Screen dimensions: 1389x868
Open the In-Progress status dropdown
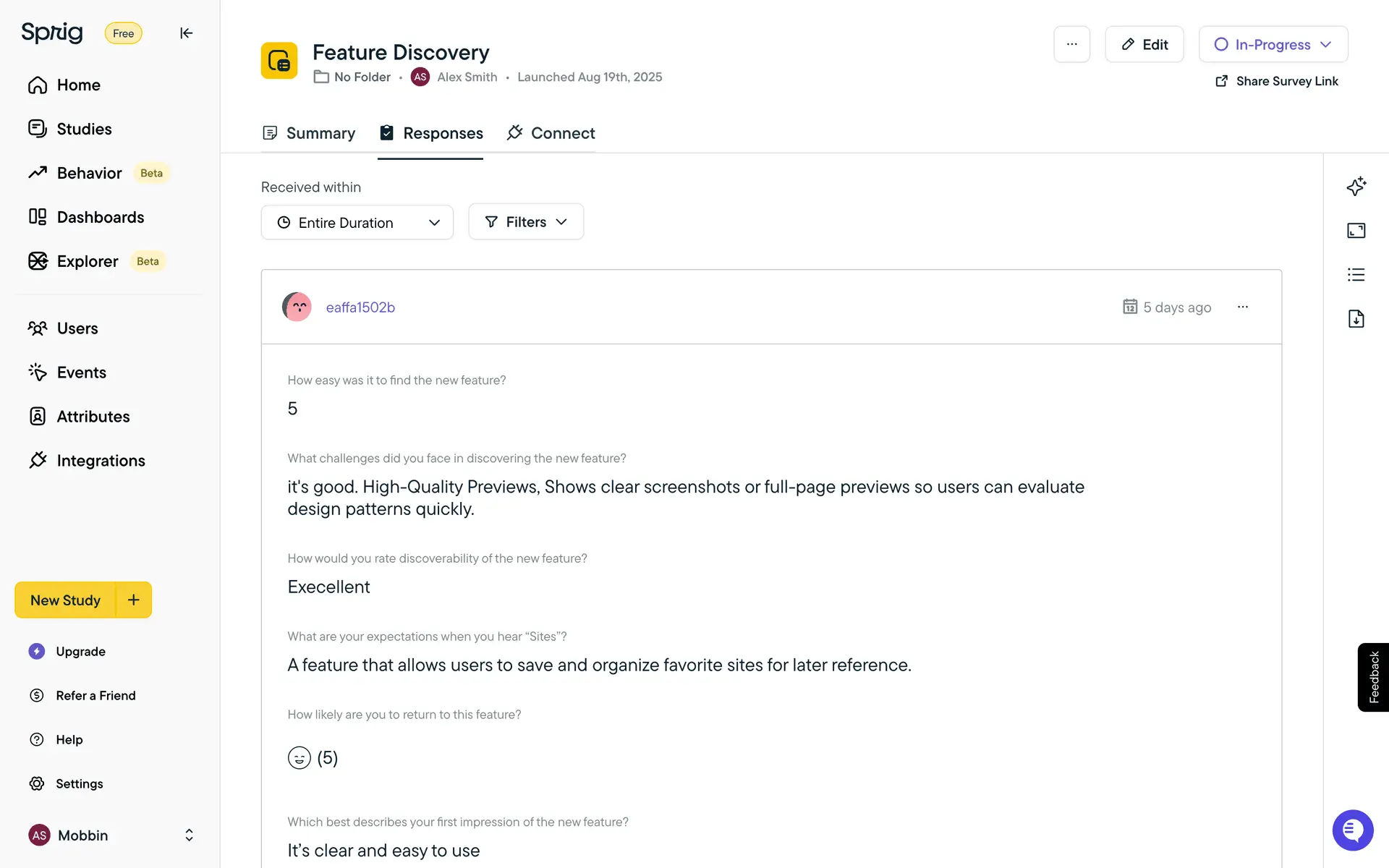pos(1273,45)
